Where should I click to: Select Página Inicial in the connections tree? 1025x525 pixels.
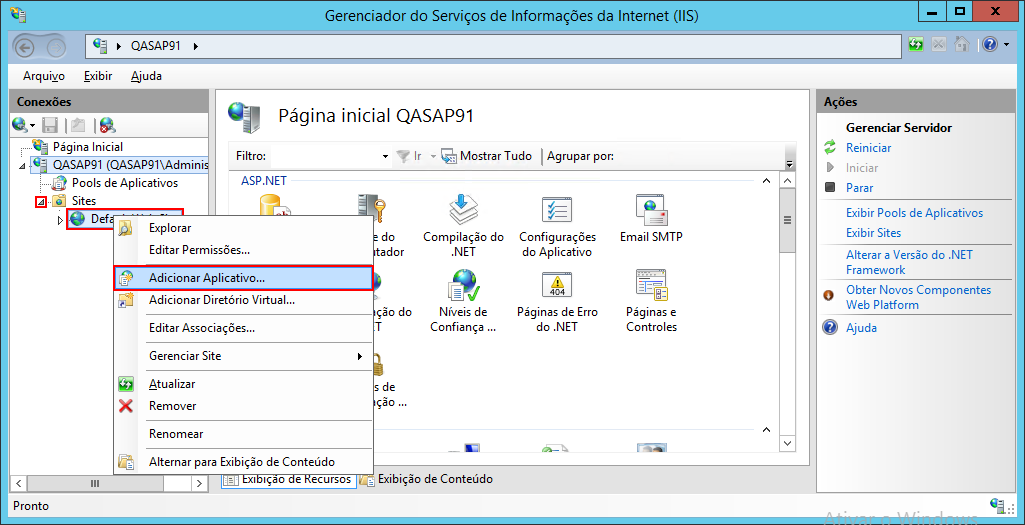tap(88, 147)
